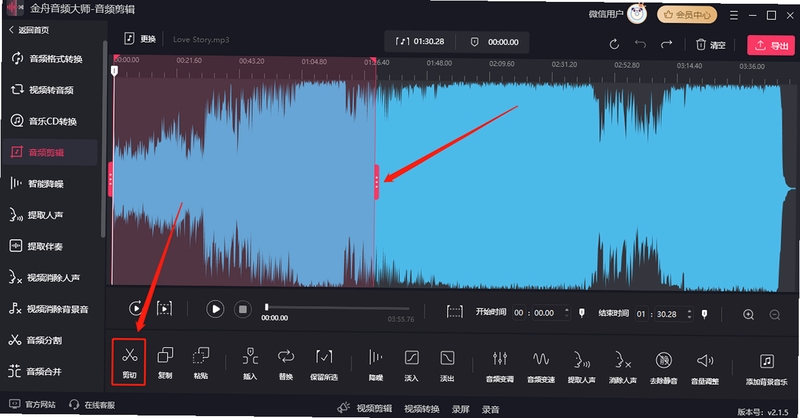This screenshot has width=800, height=418.
Task: Click the start time seconds field 00.00
Action: (x=544, y=313)
